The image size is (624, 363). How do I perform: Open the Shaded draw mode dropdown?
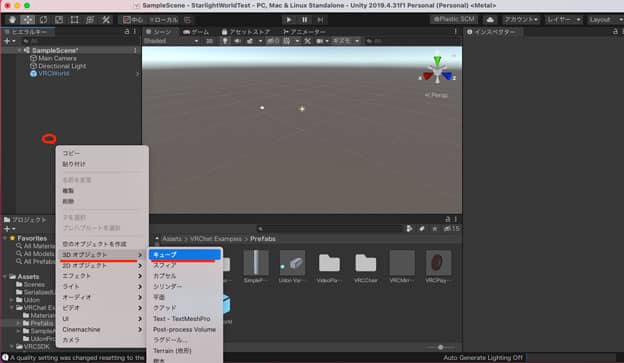[x=171, y=41]
